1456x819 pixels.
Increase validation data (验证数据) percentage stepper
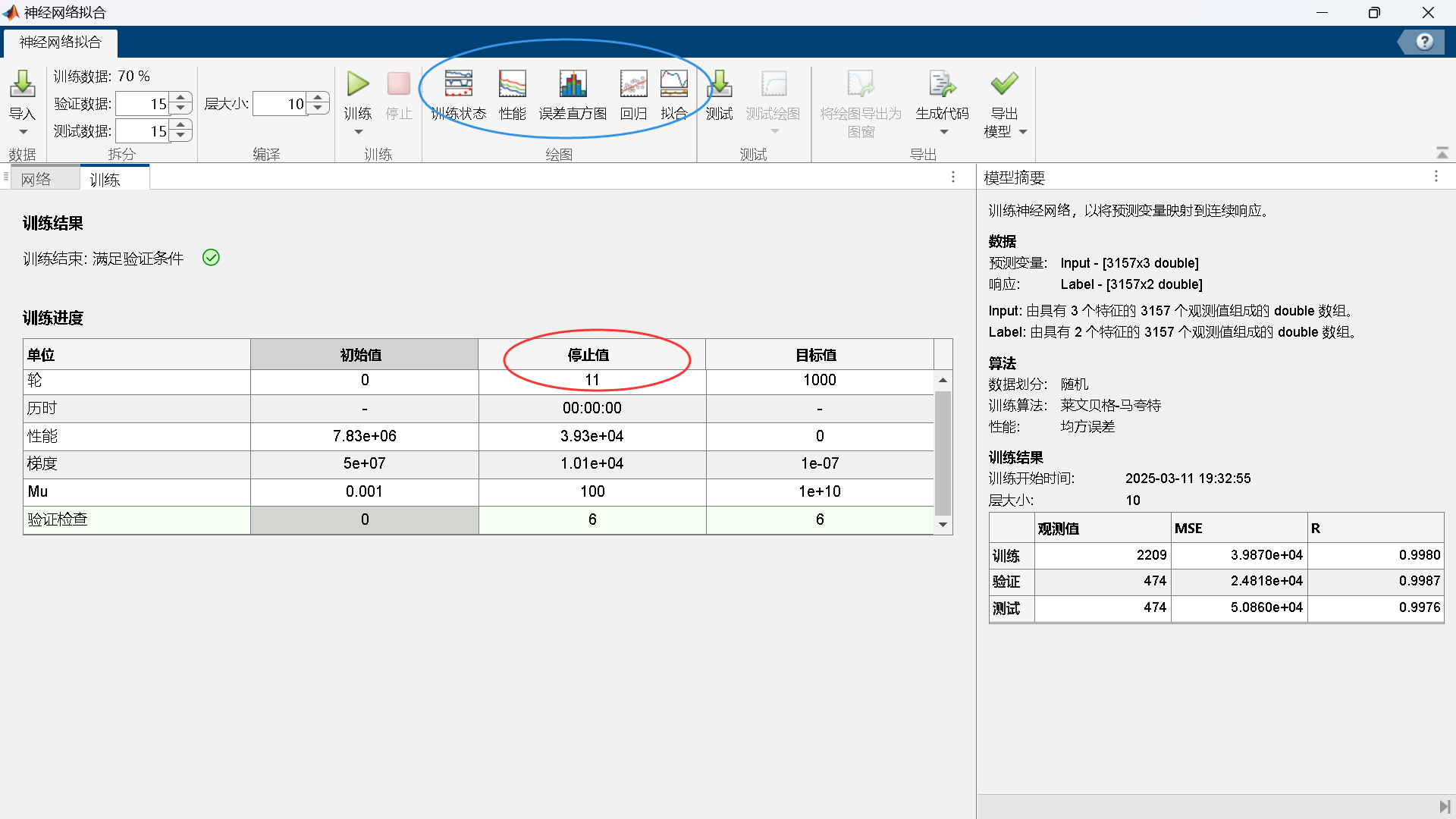click(180, 98)
